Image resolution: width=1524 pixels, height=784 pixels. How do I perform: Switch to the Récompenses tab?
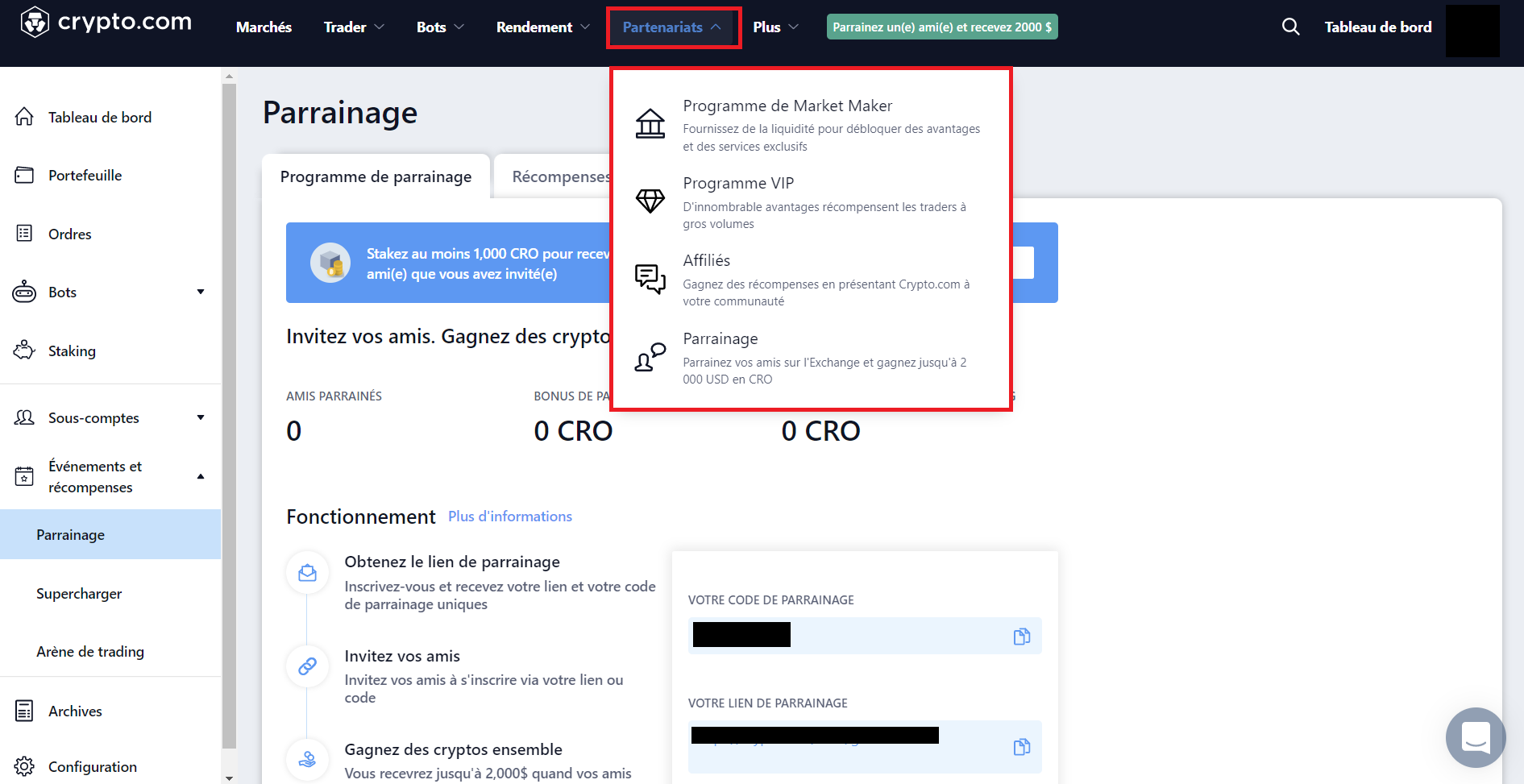coord(561,176)
